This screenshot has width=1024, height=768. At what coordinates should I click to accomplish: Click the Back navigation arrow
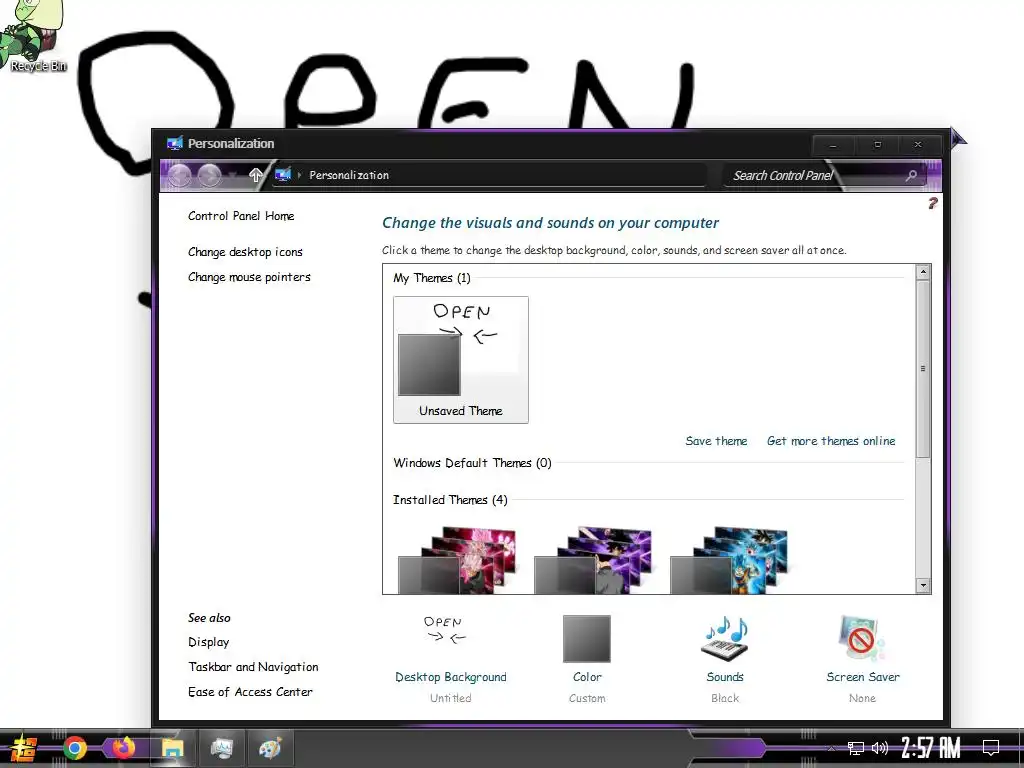tap(180, 175)
